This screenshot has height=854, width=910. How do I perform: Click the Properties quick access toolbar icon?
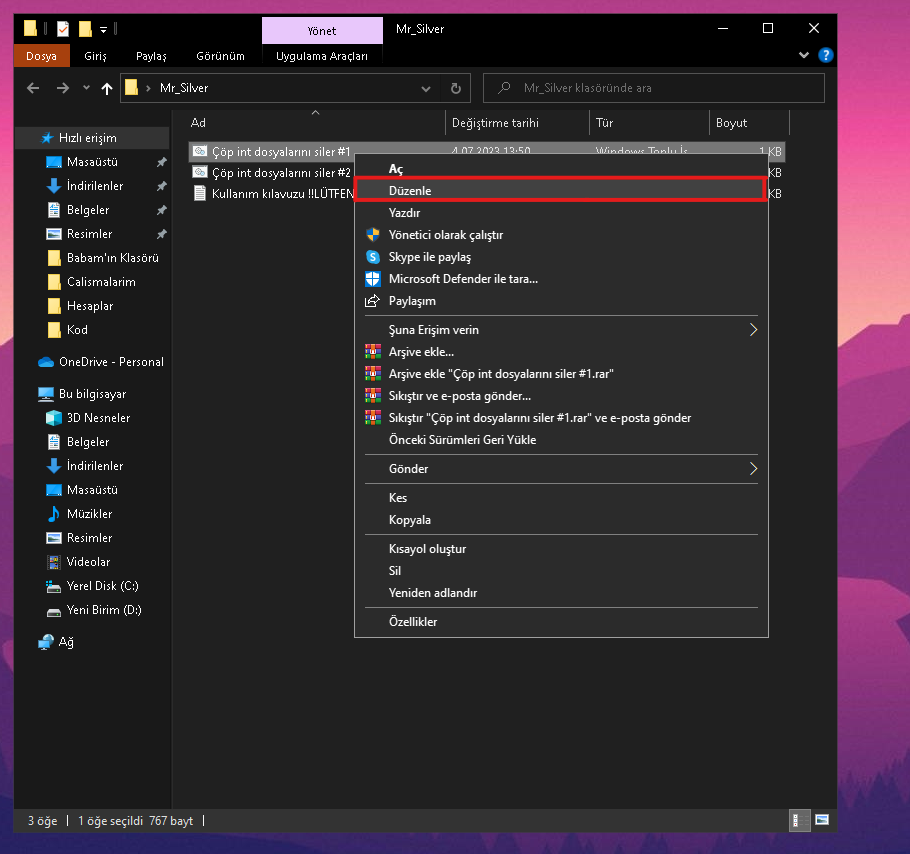click(x=63, y=28)
